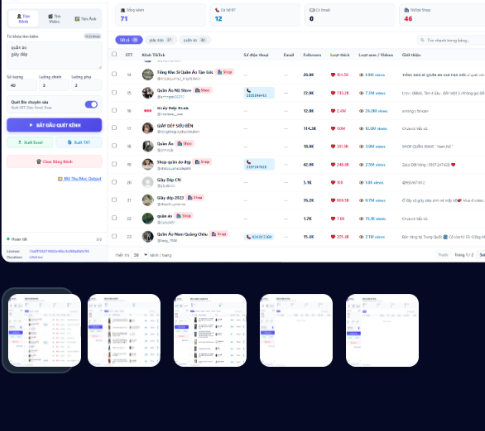Click the Shop badge beside Shop quần áo đẹp

tap(202, 162)
